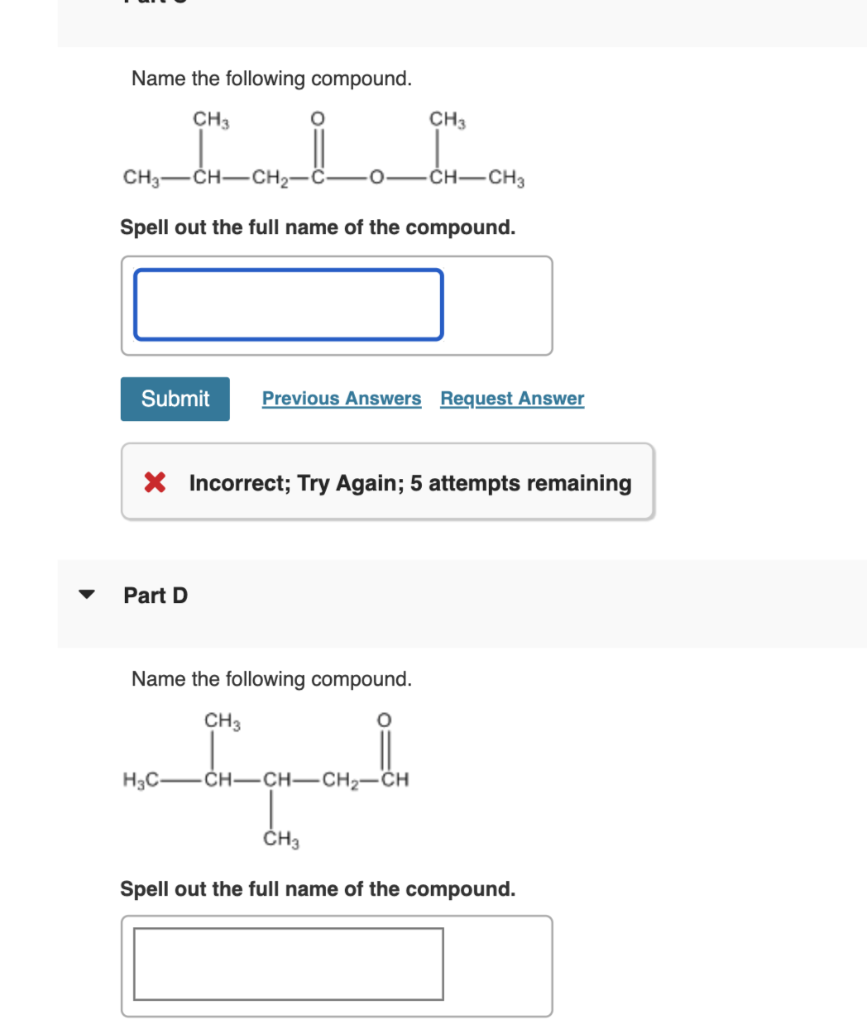Click the double-bonded O in Part C structure

point(317,120)
